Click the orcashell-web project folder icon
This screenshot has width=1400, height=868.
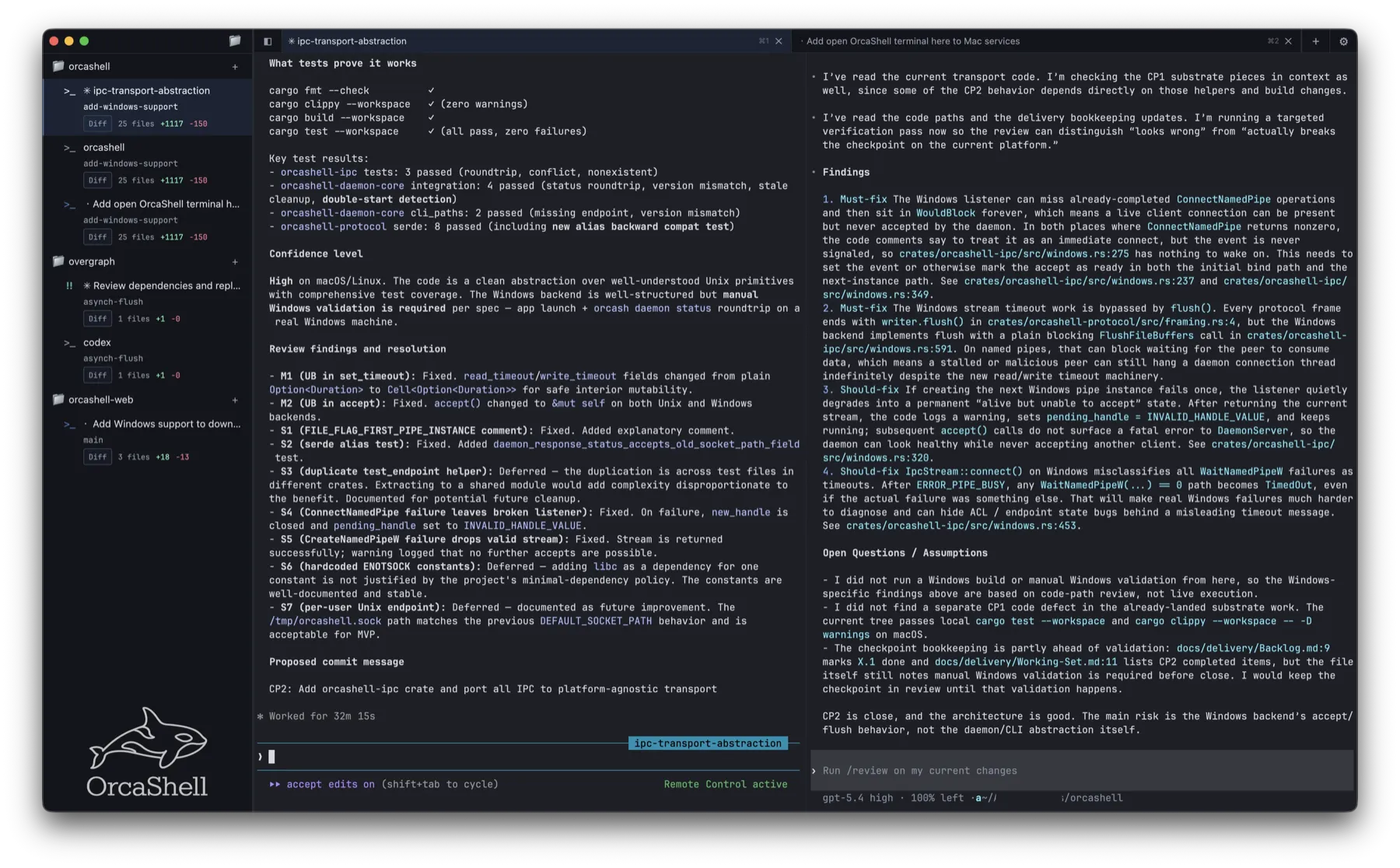click(x=58, y=400)
